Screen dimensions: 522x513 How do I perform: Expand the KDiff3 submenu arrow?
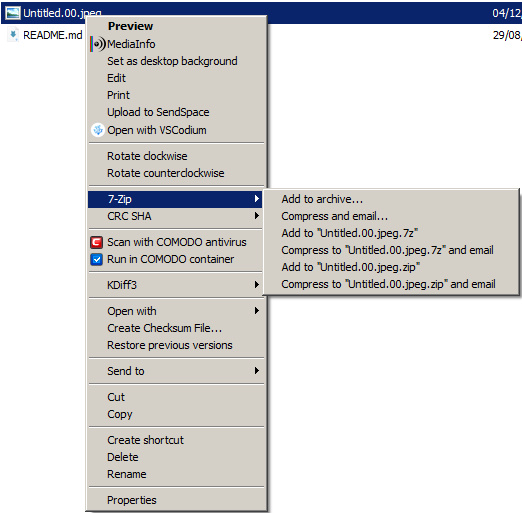tap(256, 284)
